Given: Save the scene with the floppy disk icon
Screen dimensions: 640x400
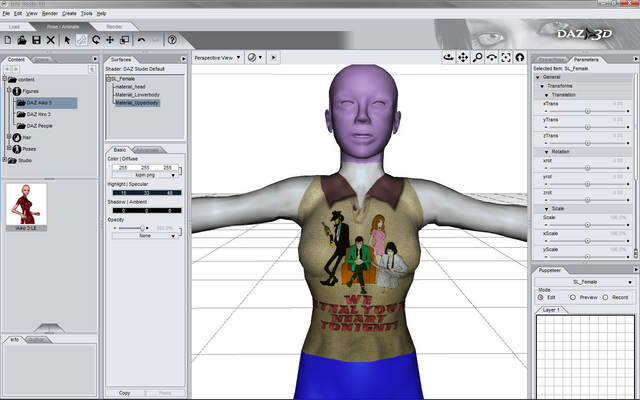Looking at the screenshot, I should coord(36,40).
